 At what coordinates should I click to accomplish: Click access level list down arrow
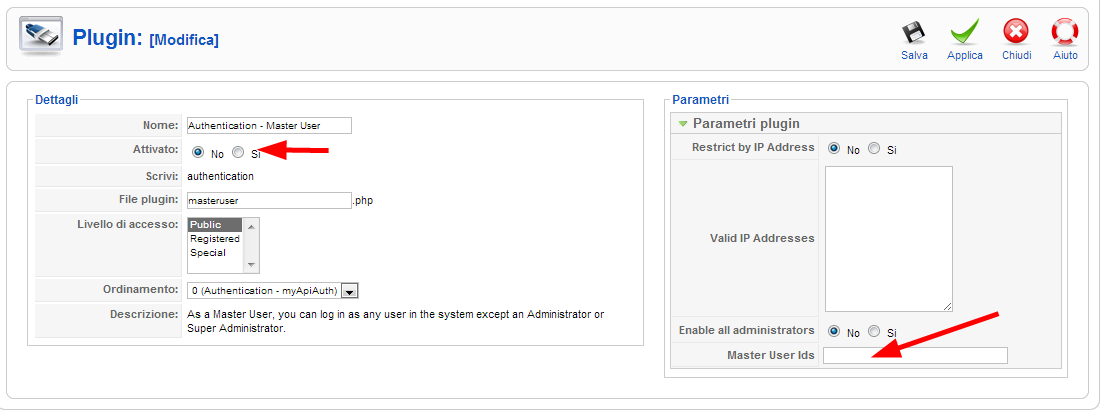click(251, 265)
